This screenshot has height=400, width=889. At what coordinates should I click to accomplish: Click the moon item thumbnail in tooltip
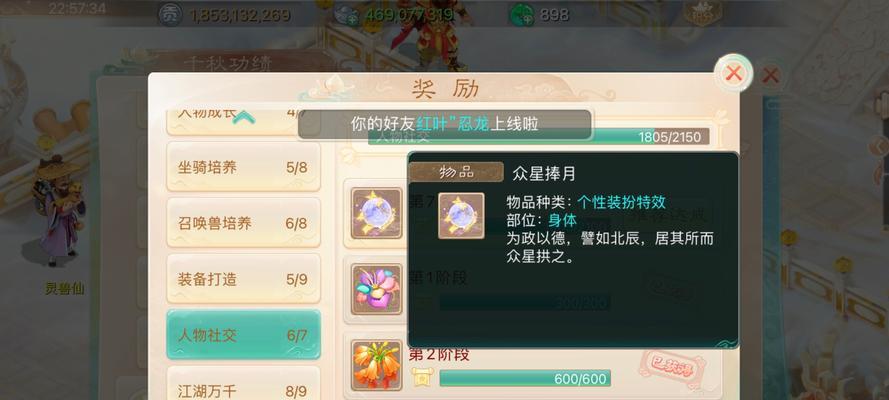[x=462, y=216]
